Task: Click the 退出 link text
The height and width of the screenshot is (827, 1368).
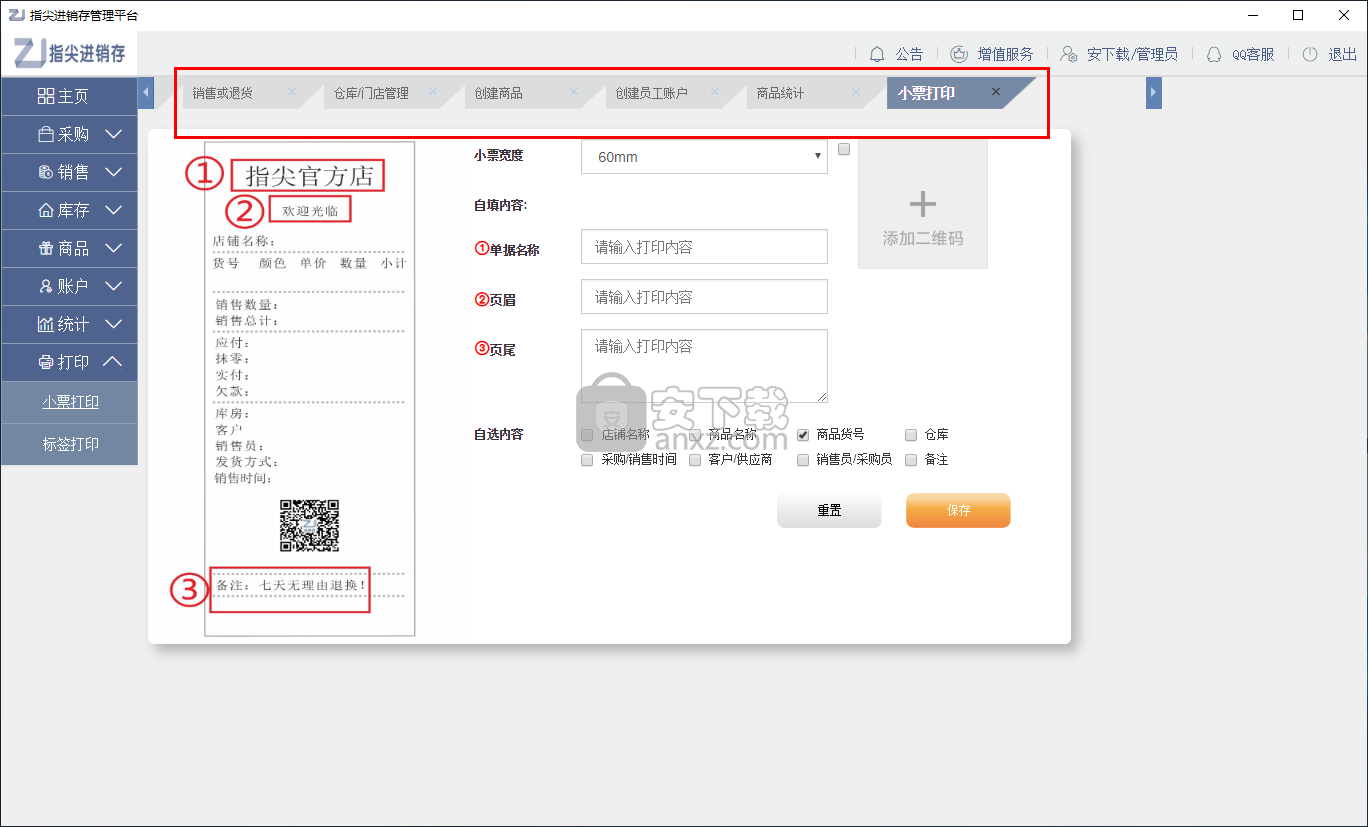Action: click(x=1342, y=54)
